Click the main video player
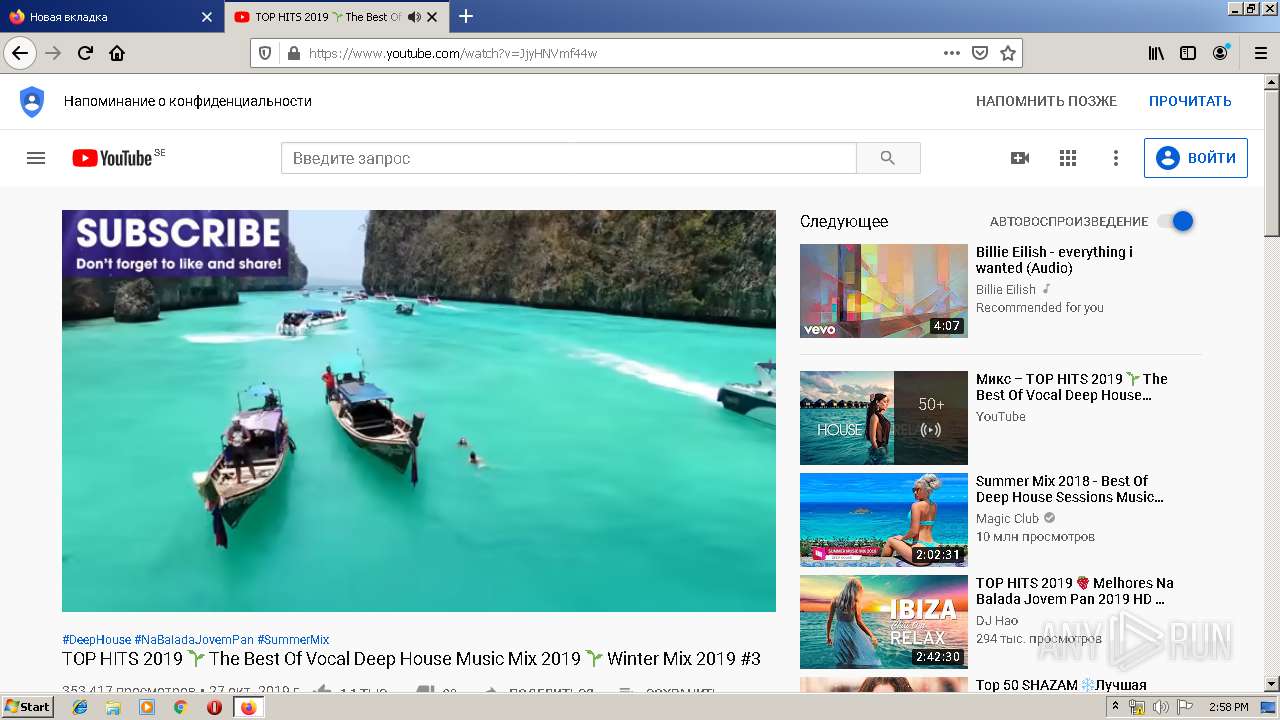The width and height of the screenshot is (1280, 720). (x=419, y=411)
